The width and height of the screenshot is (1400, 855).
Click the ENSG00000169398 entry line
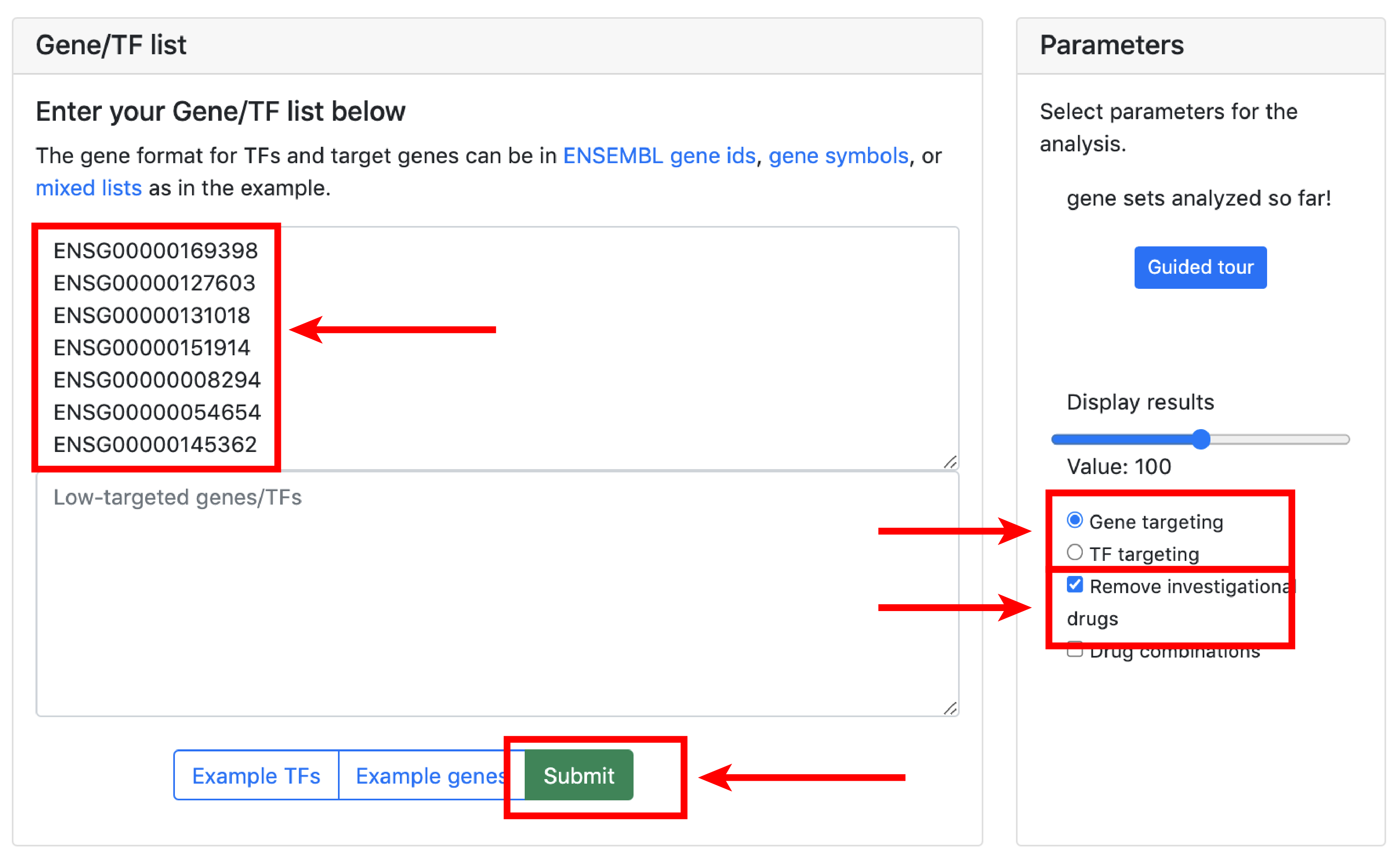[155, 251]
